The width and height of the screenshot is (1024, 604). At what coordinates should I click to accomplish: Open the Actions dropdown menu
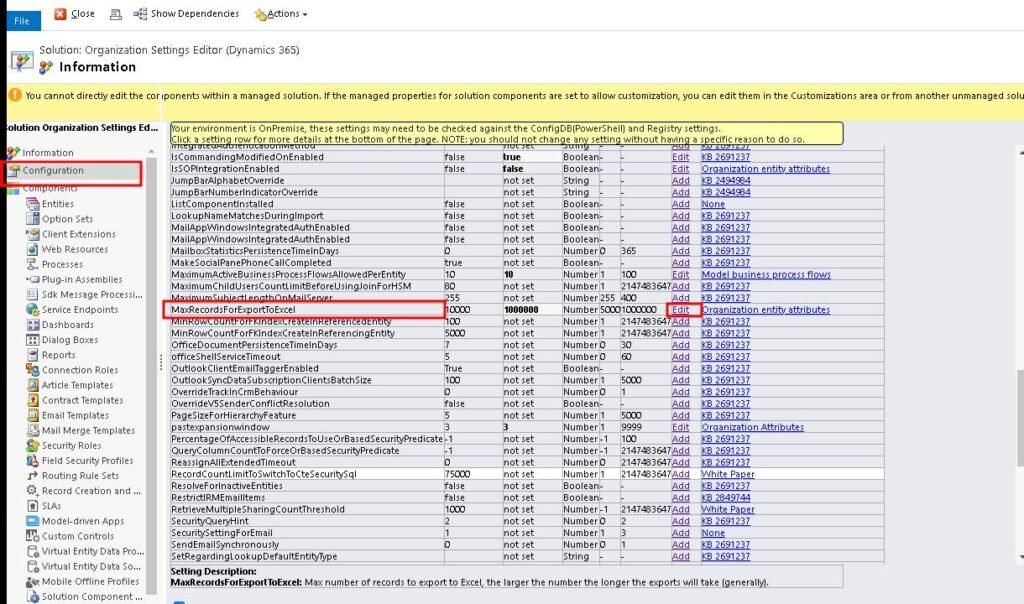click(281, 14)
